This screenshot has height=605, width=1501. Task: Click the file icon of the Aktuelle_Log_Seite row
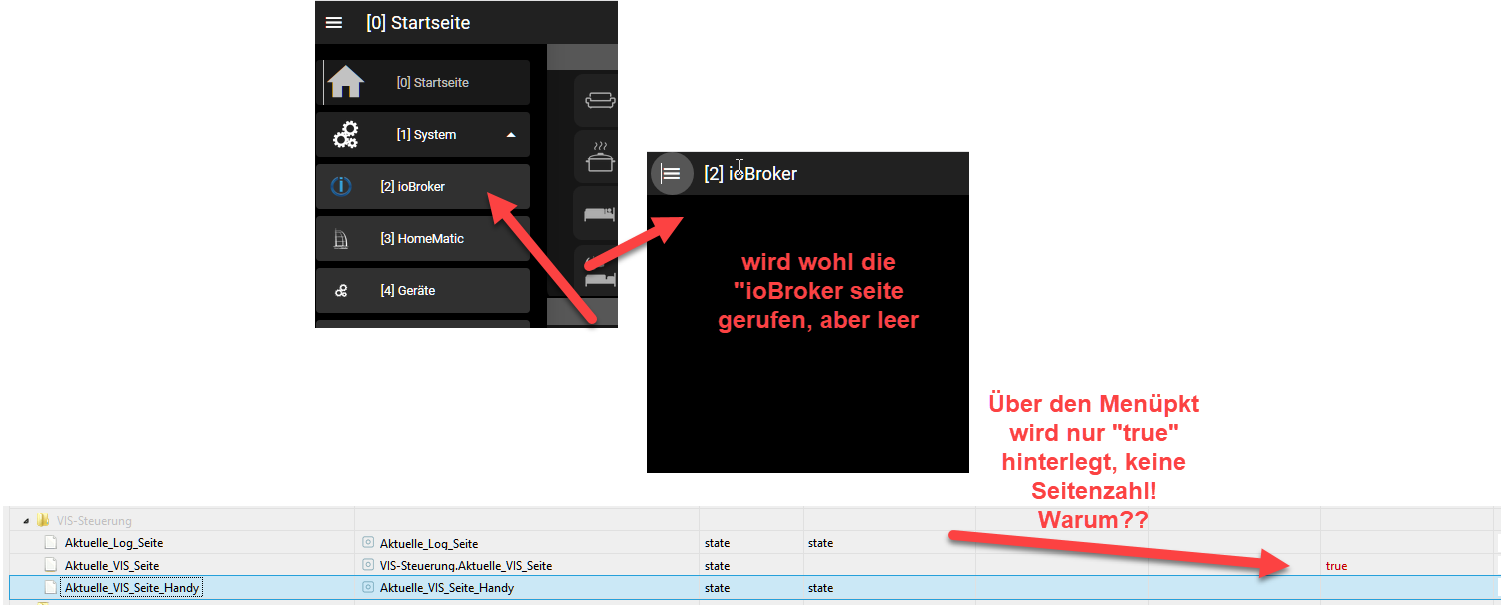(x=50, y=543)
